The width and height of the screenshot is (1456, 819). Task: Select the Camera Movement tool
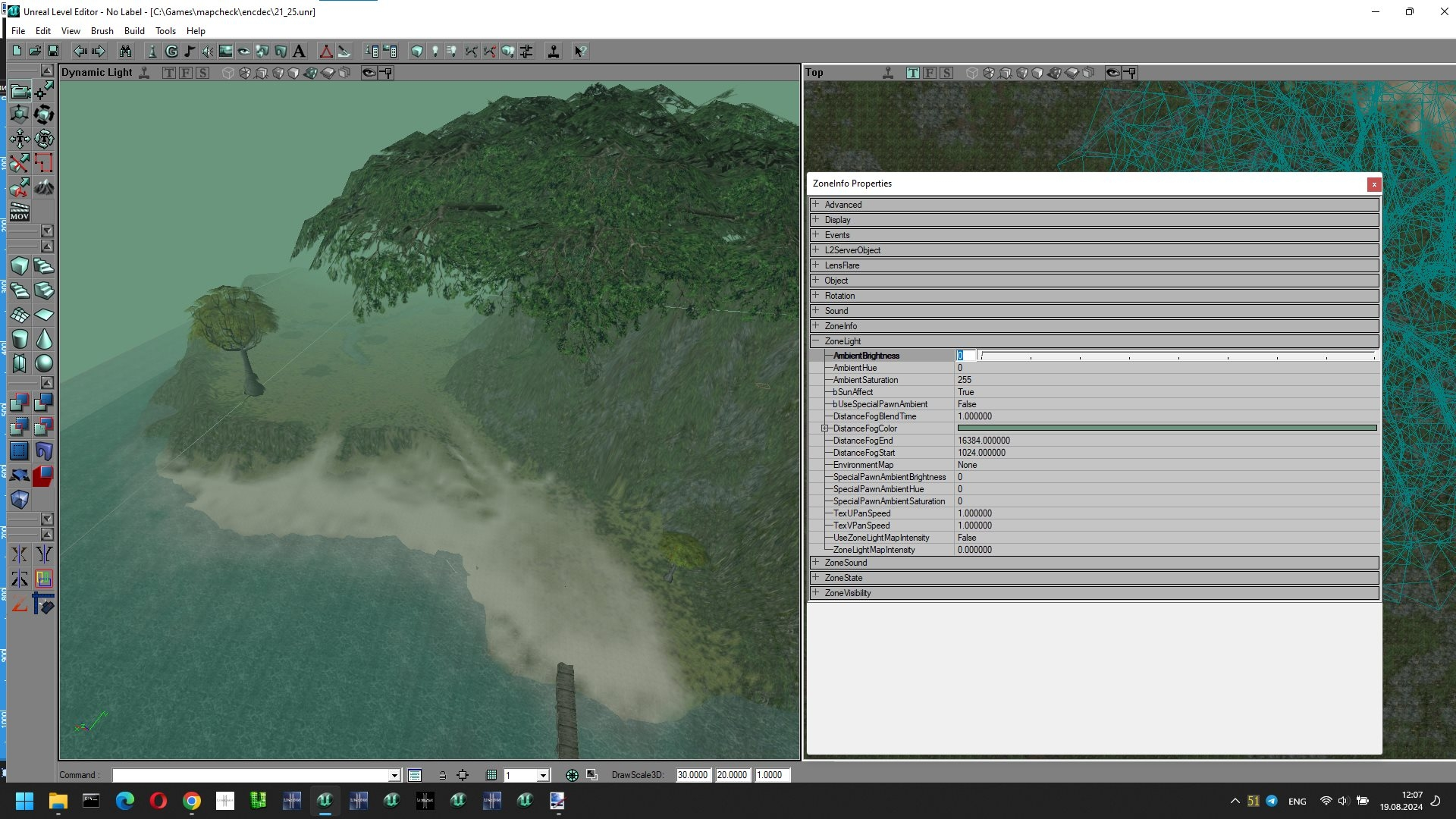tap(20, 91)
